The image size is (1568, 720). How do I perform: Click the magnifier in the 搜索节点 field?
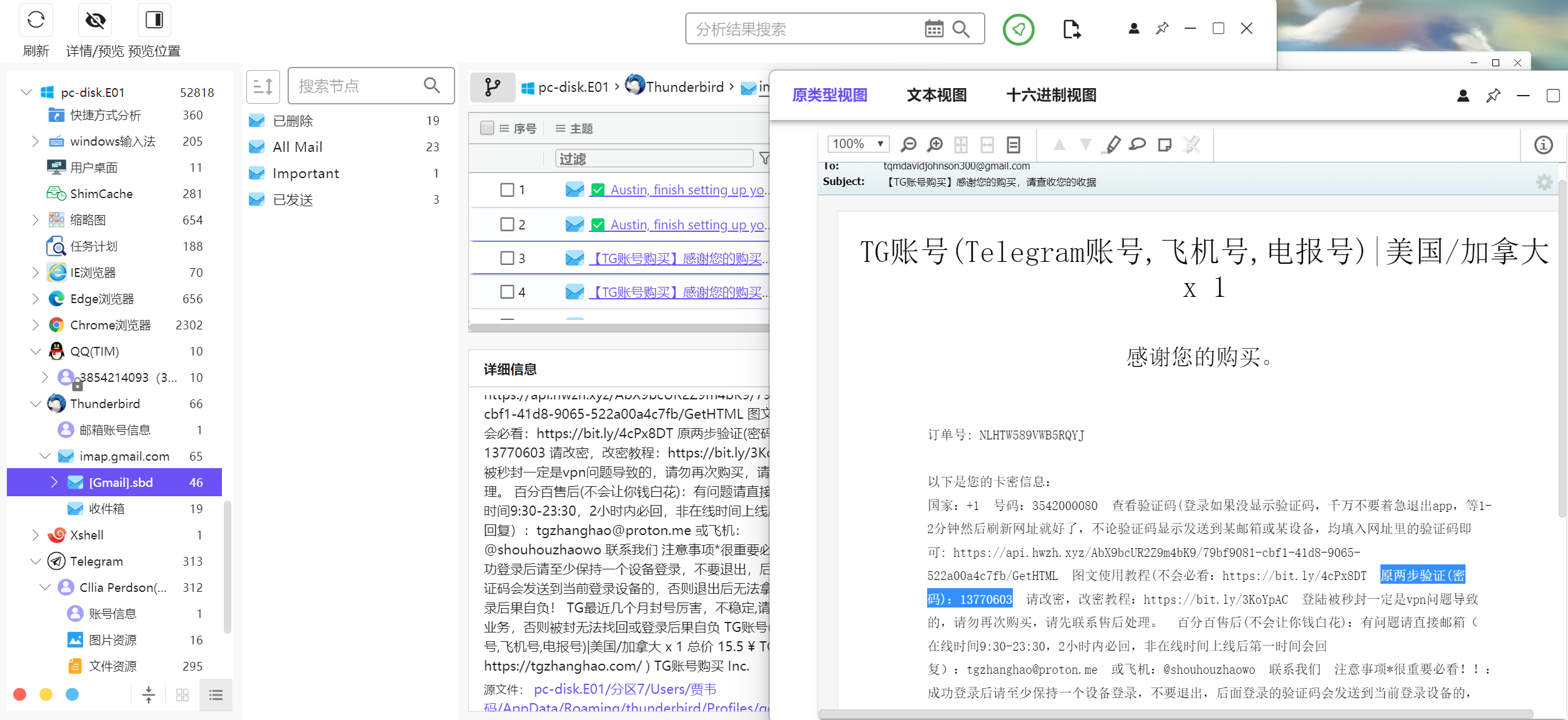431,85
